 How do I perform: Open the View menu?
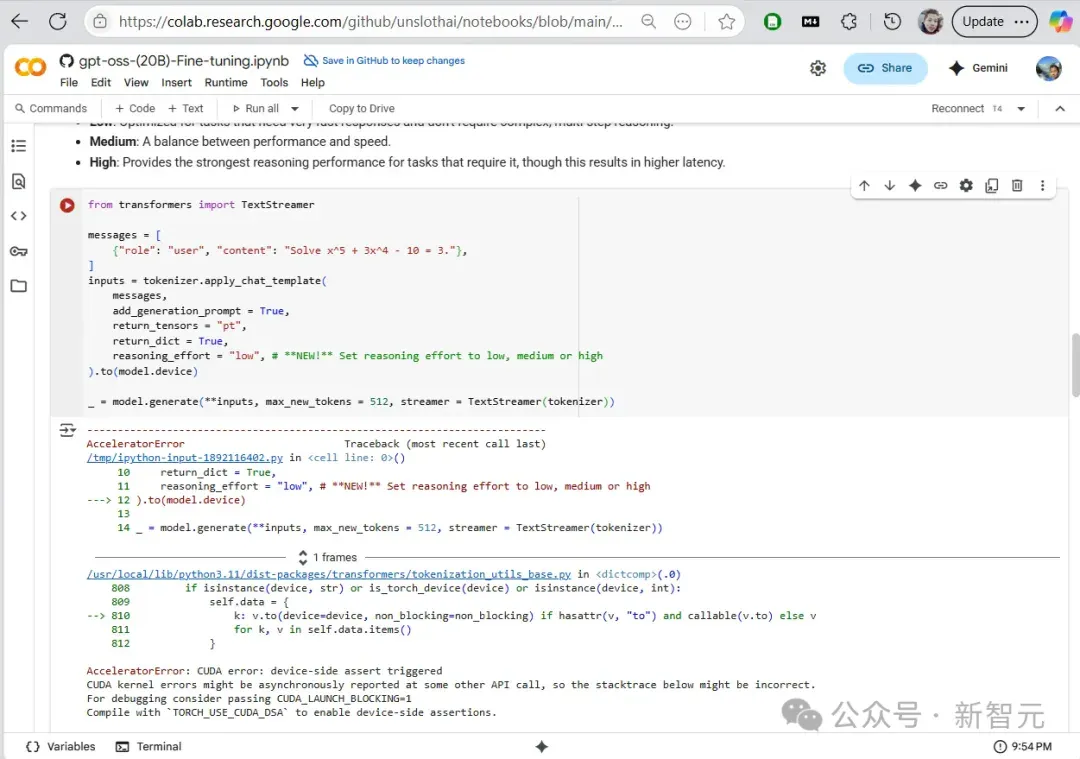[136, 83]
